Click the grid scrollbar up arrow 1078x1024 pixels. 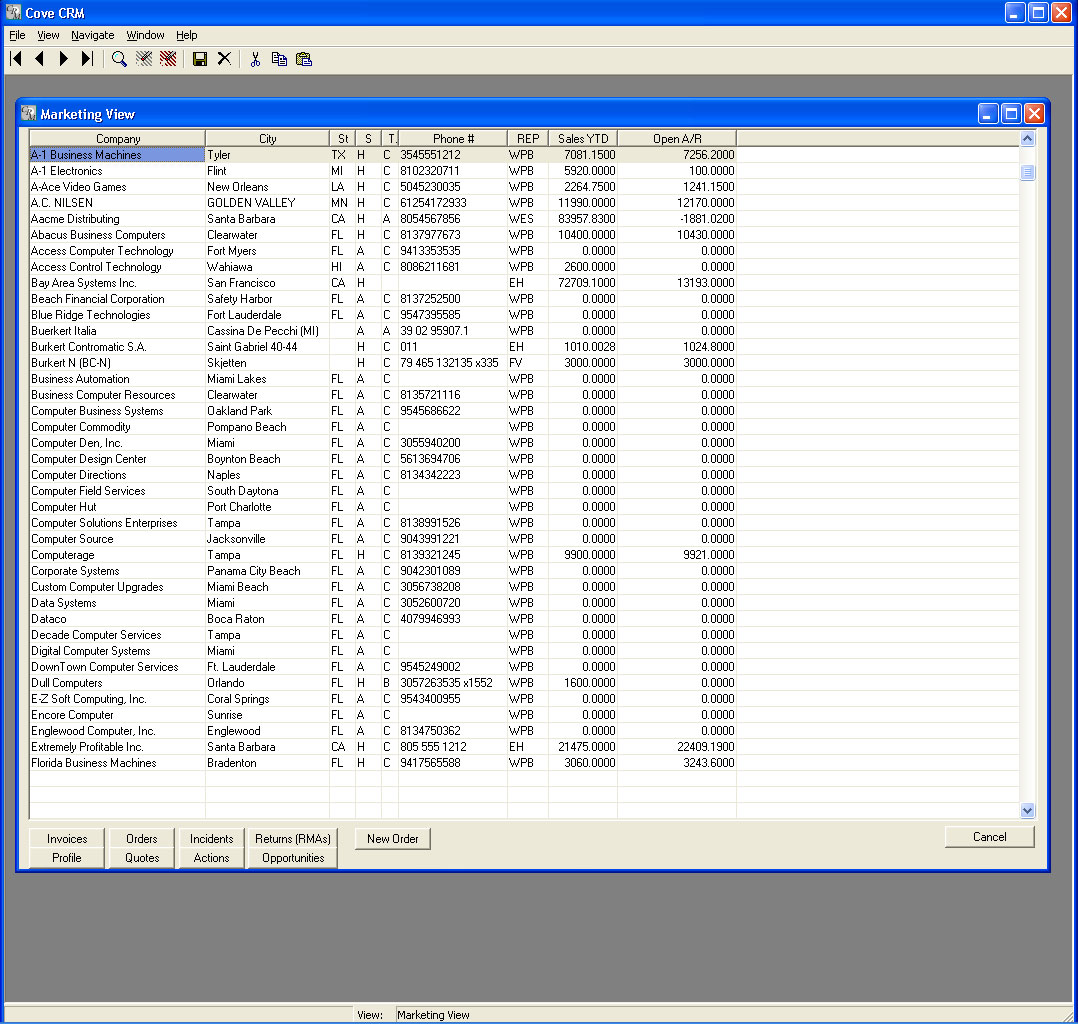pos(1027,138)
